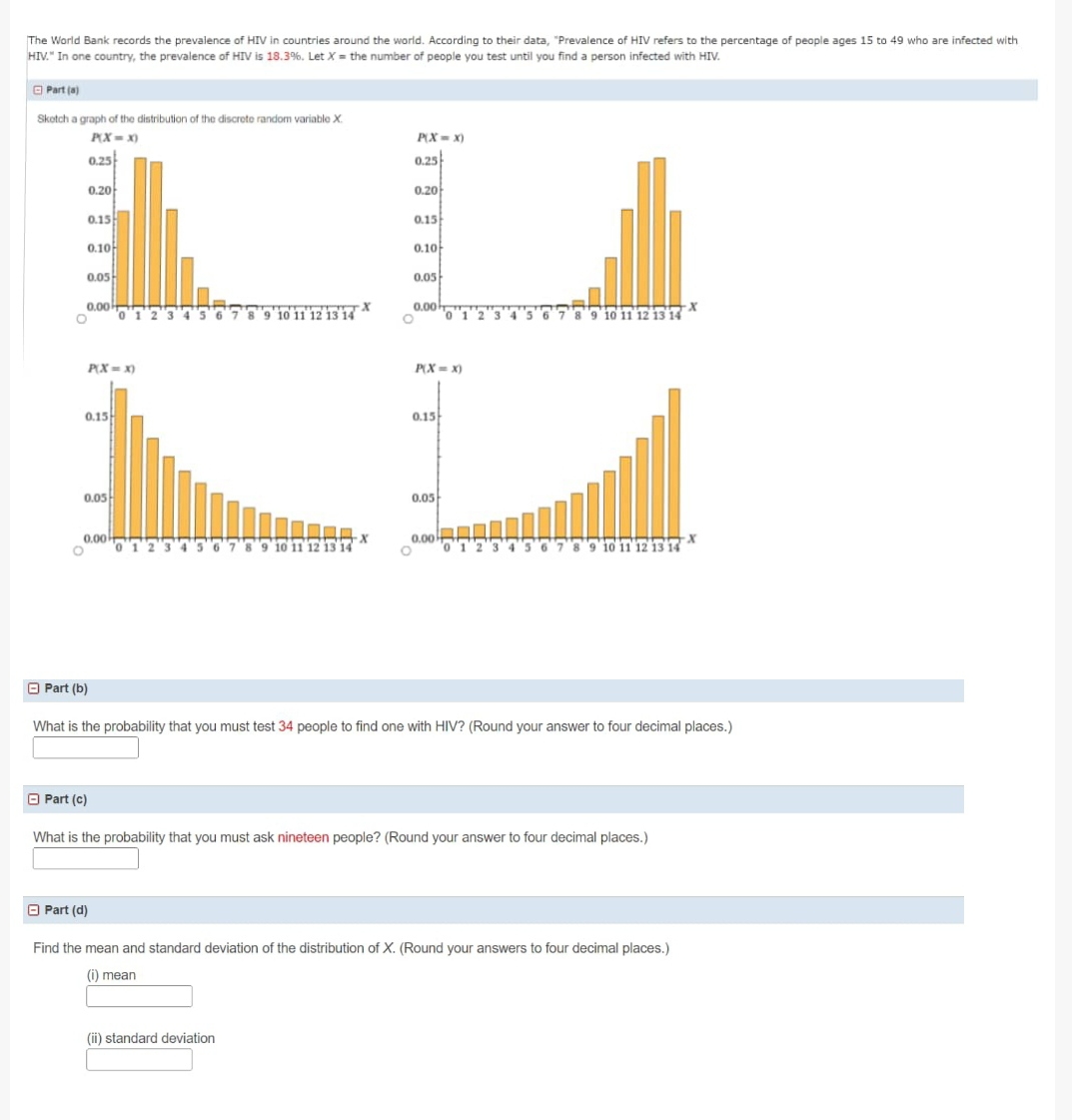Click the bottom-right distribution graph image
1072x1120 pixels.
point(549,460)
